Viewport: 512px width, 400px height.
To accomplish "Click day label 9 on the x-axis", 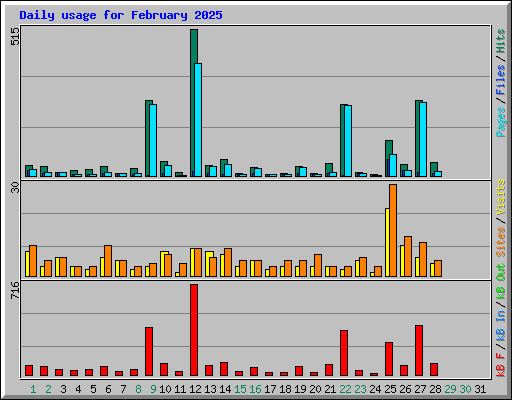I will [x=153, y=389].
